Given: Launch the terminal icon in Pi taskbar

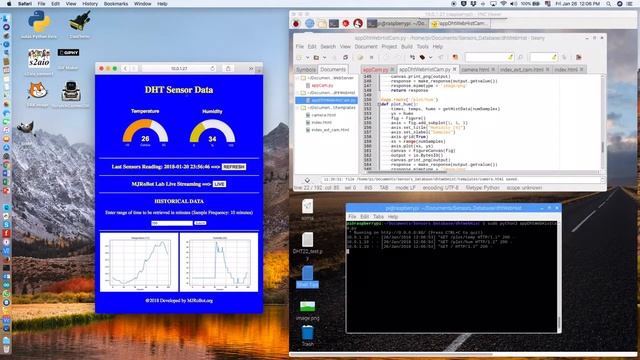Looking at the screenshot, I should (334, 24).
